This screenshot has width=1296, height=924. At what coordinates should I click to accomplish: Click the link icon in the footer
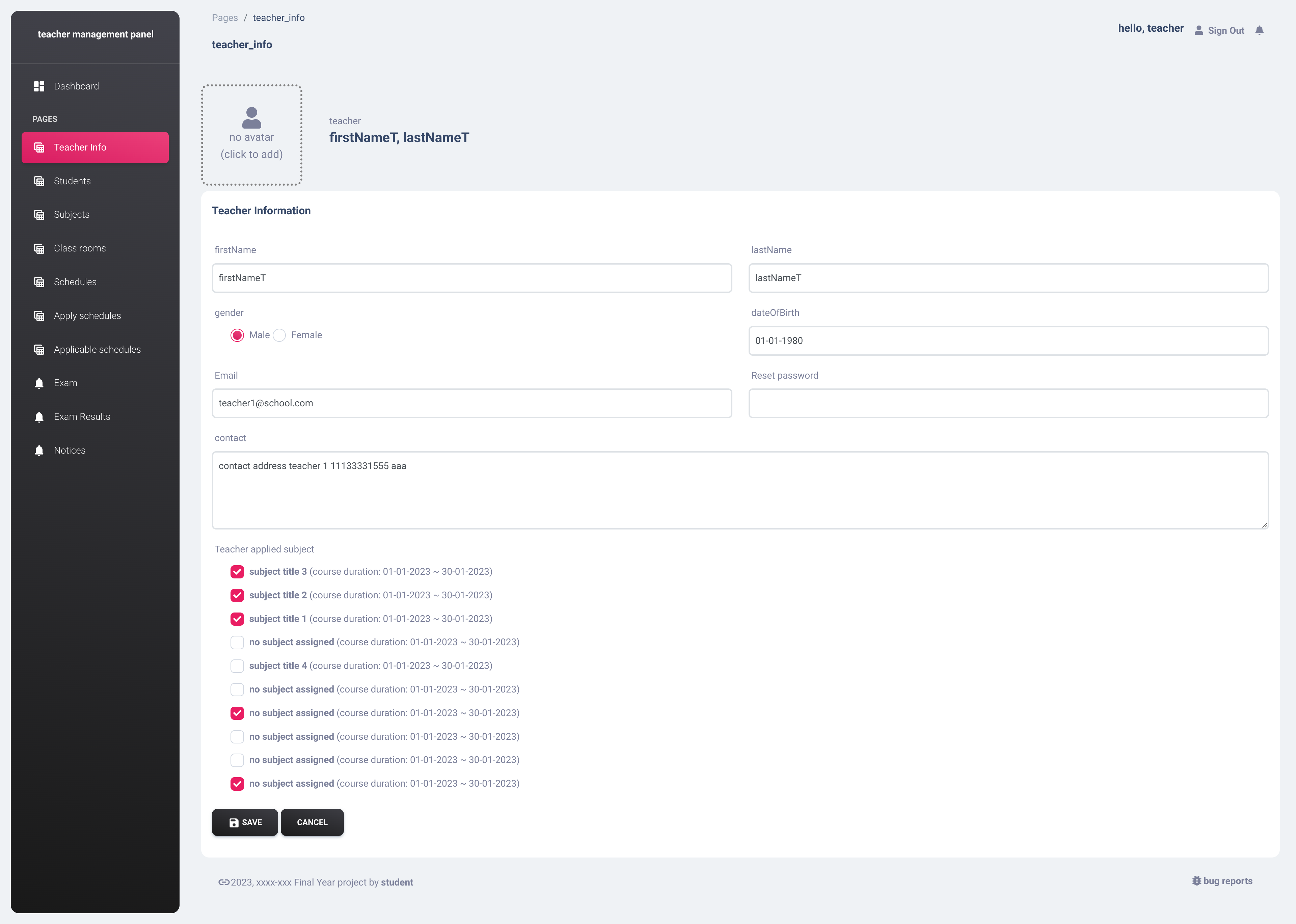[223, 882]
